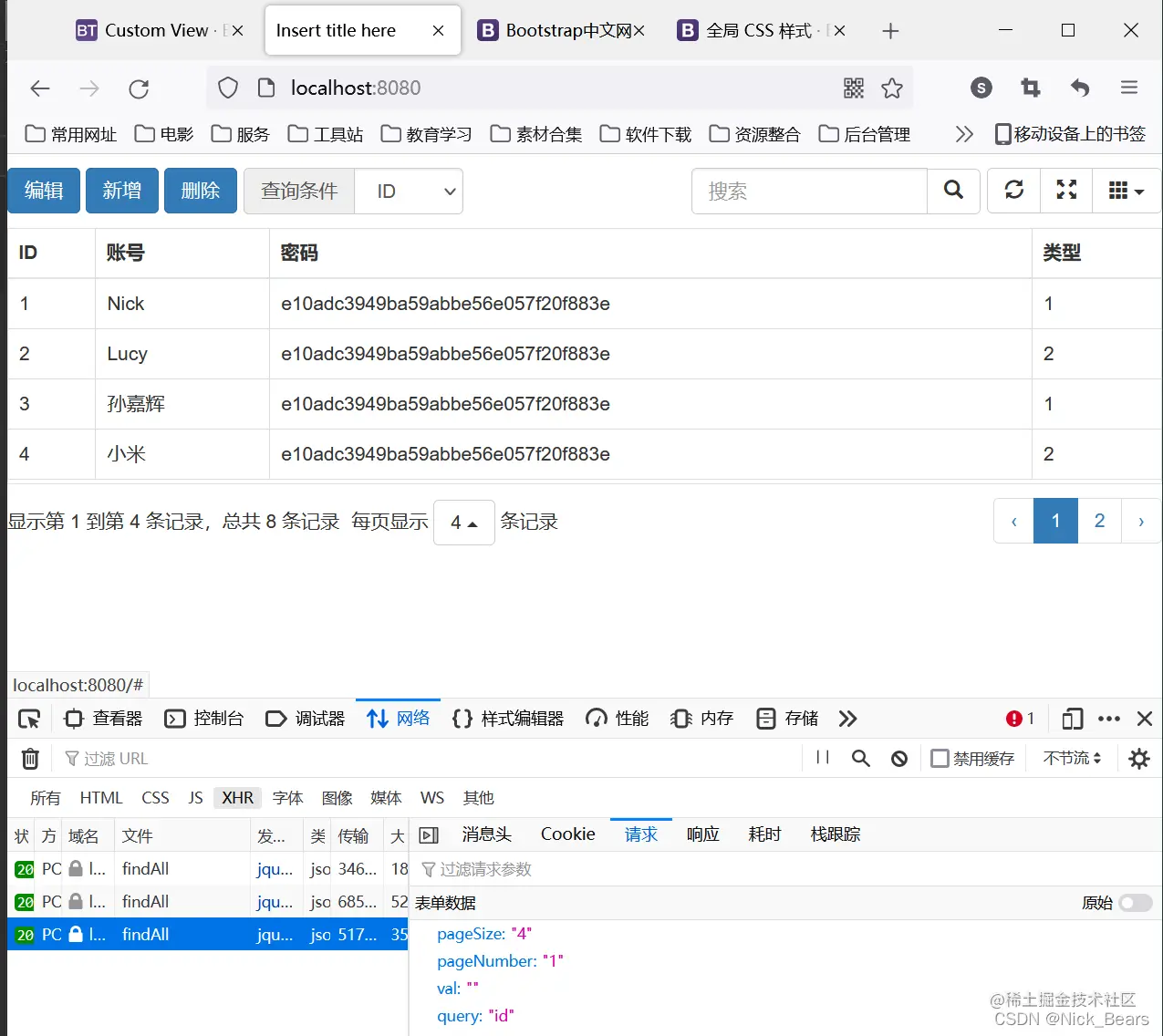This screenshot has height=1036, width=1163.
Task: Show more bookmark folders chevron
Action: click(964, 134)
